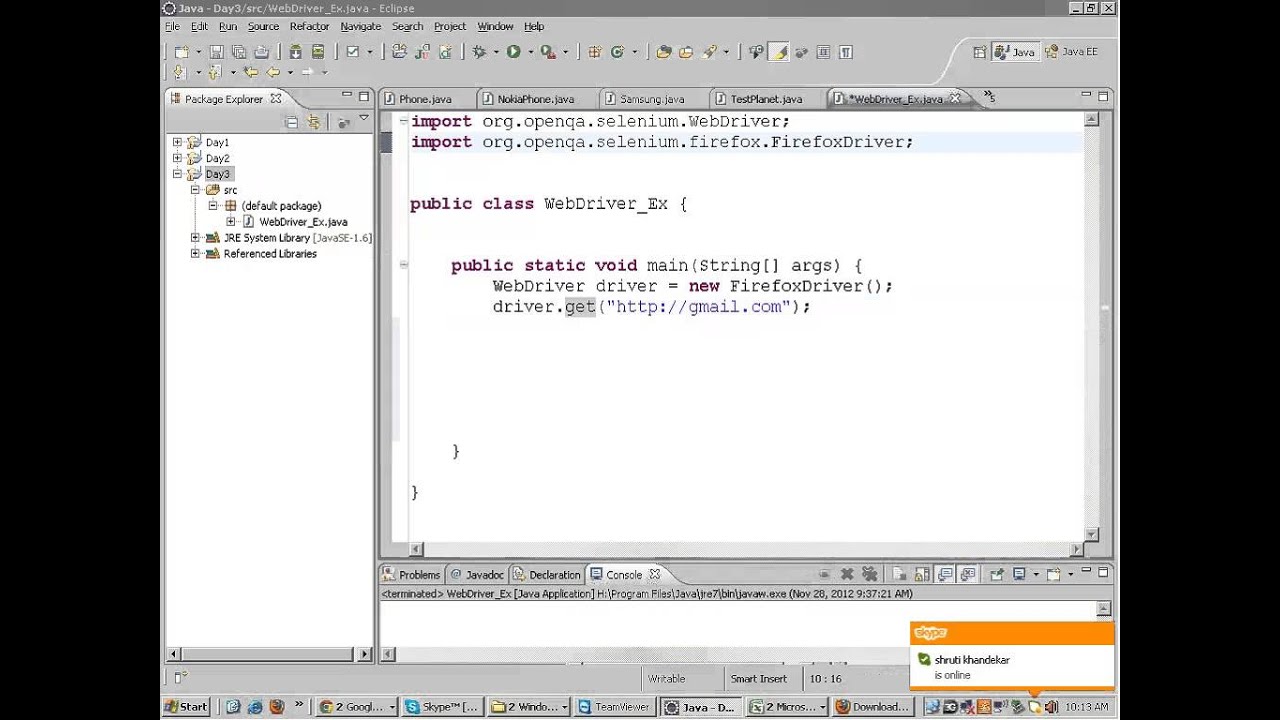1280x720 pixels.
Task: Click the Save All toolbar icon
Action: pos(239,52)
